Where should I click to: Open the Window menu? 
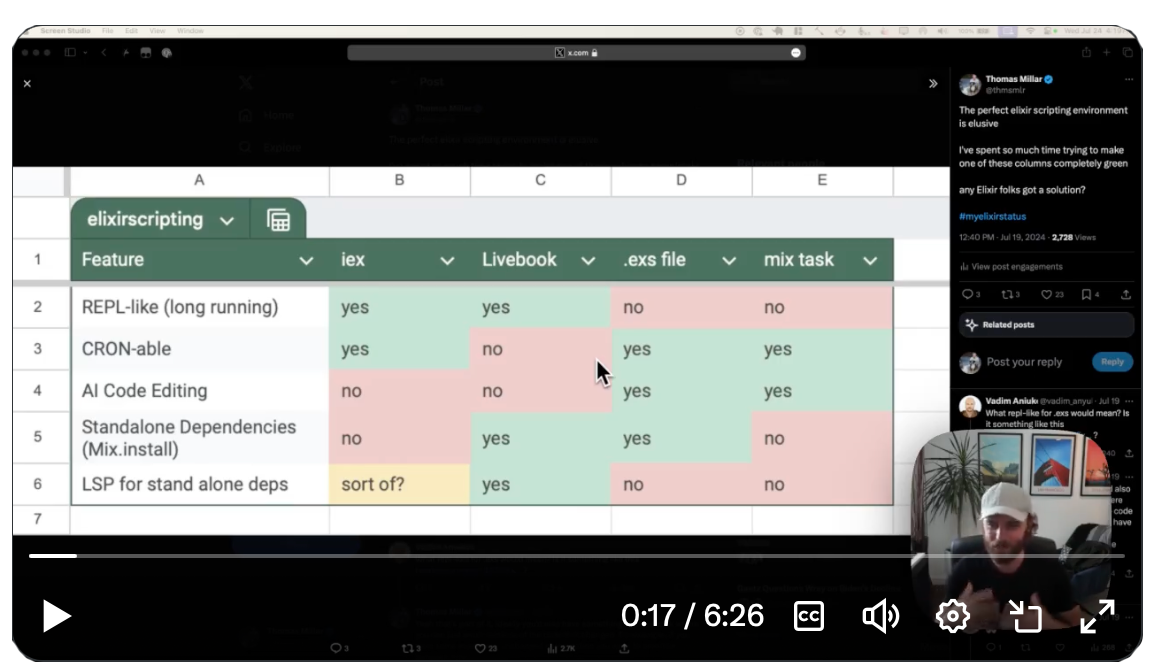(190, 31)
